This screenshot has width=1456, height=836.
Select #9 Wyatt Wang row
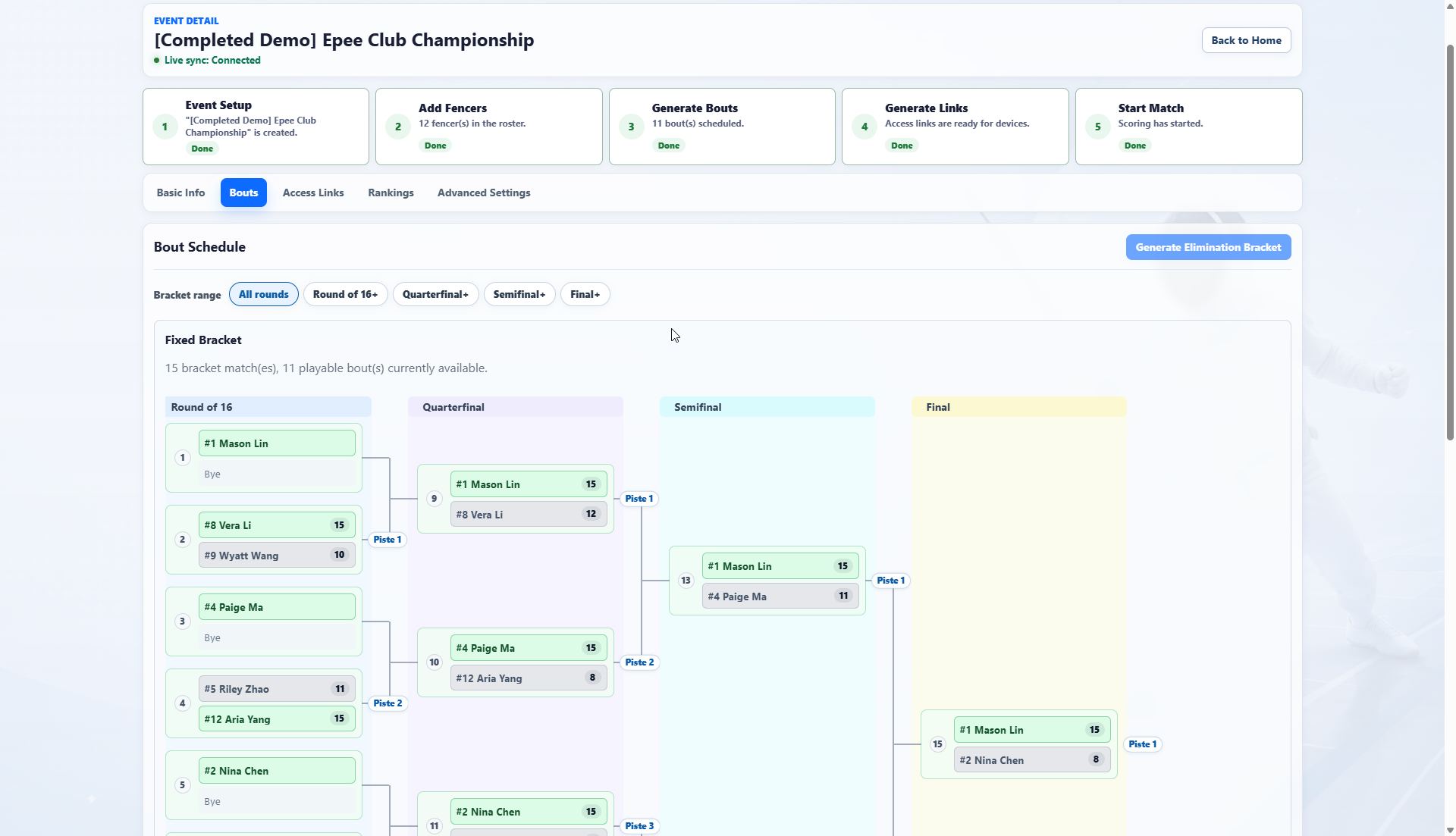tap(277, 556)
